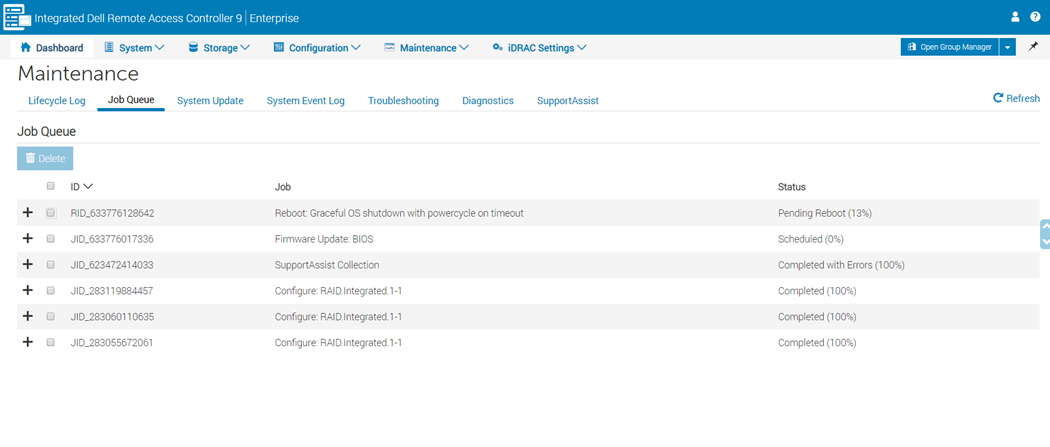Sort by the ID column header
1050x447 pixels.
tap(81, 186)
